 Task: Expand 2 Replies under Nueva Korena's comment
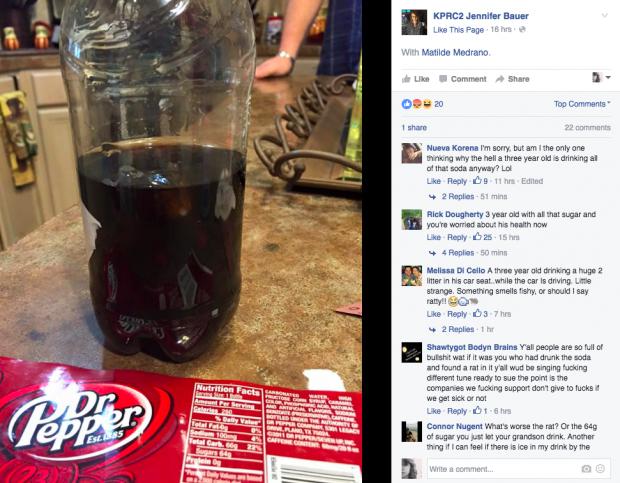point(457,196)
